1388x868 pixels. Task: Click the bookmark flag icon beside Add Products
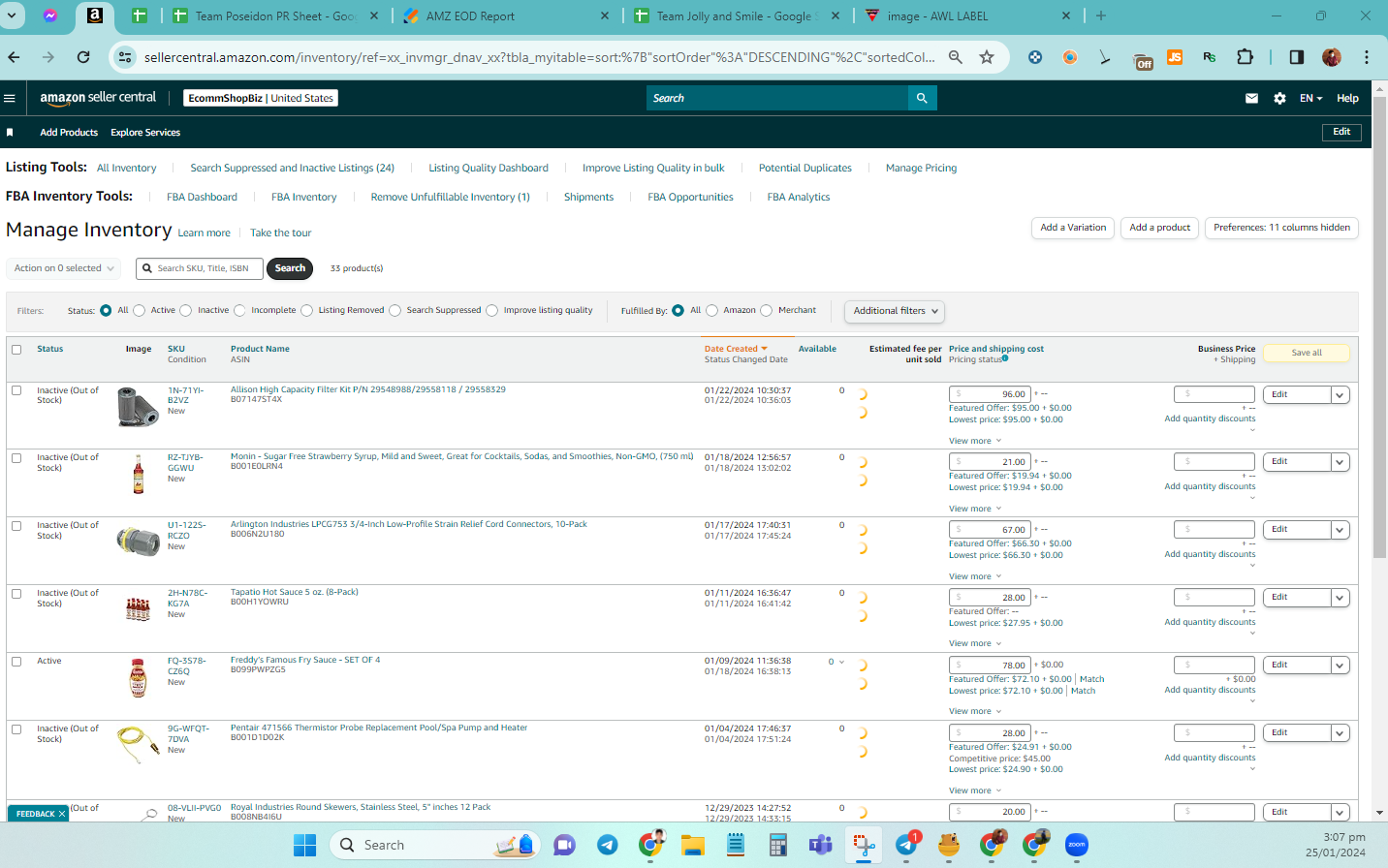pos(10,133)
